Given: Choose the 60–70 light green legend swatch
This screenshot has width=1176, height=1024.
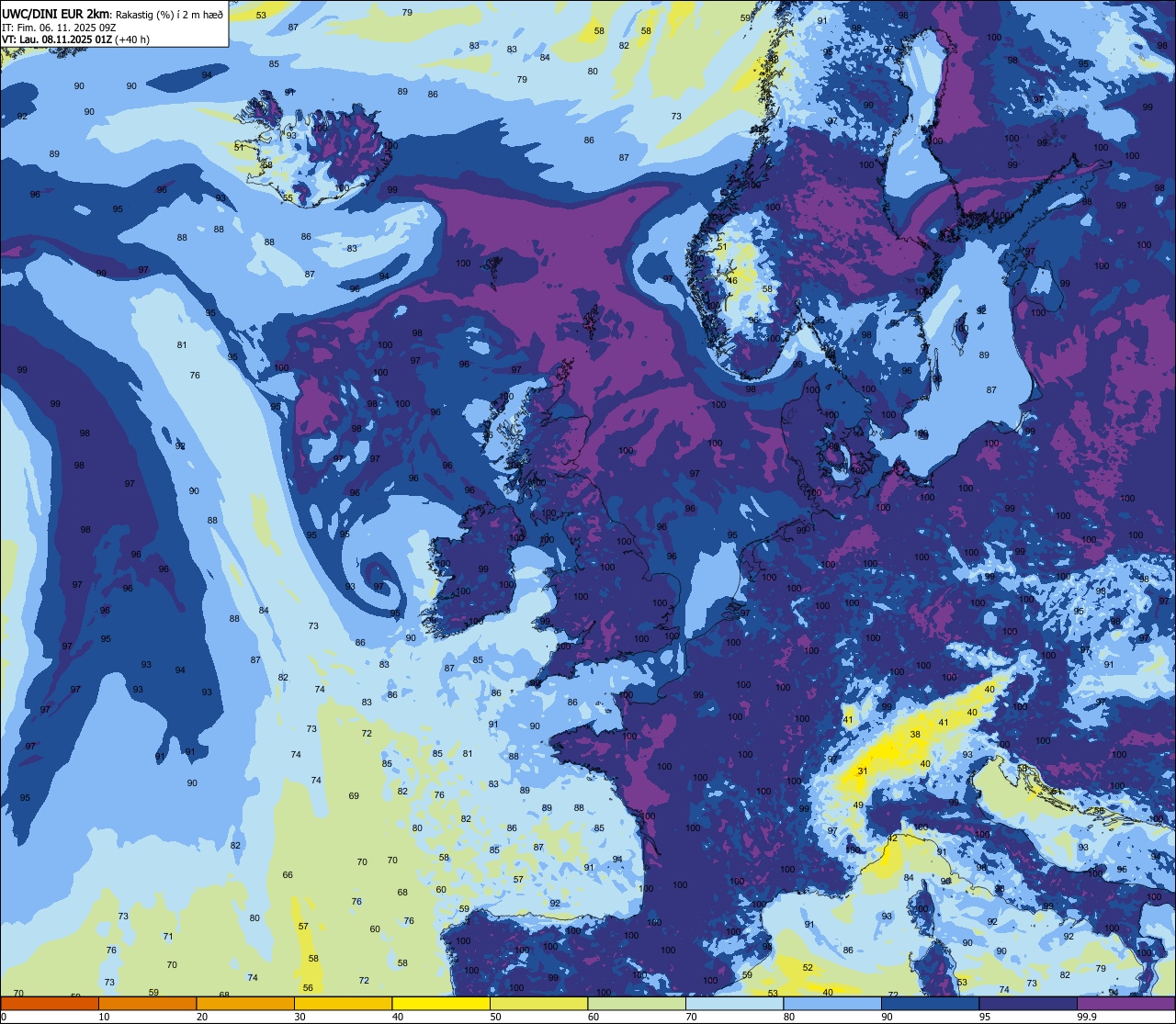Looking at the screenshot, I should (x=637, y=1003).
